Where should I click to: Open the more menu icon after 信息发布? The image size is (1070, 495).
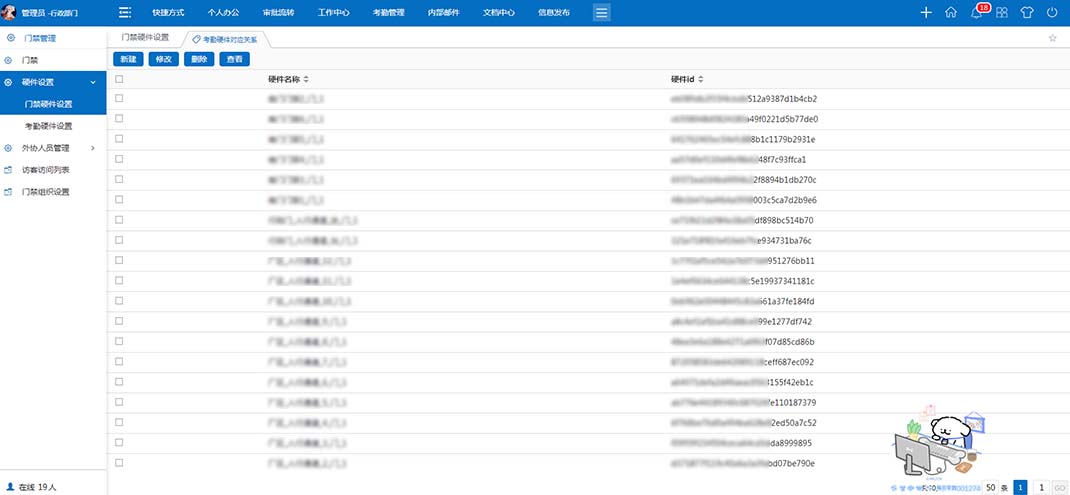tap(601, 13)
